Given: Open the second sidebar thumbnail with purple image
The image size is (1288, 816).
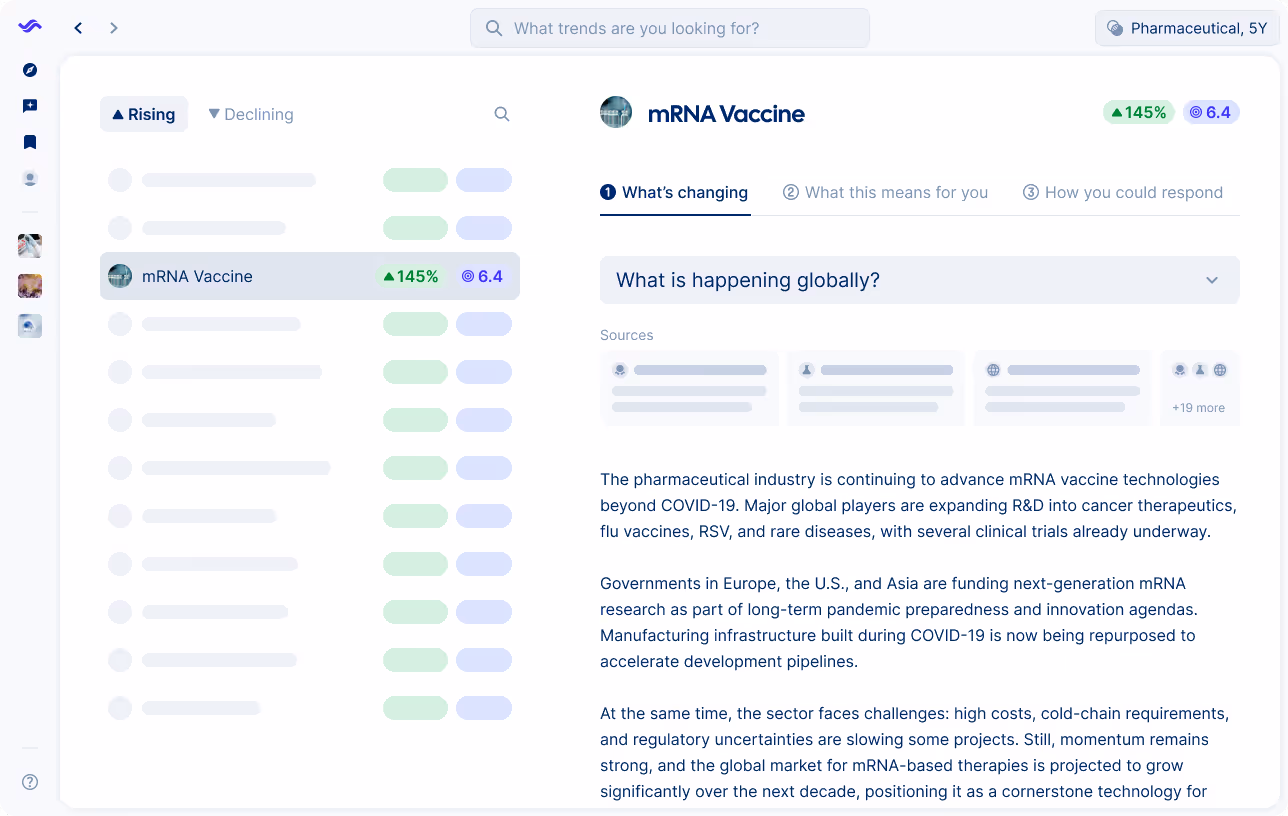Looking at the screenshot, I should point(30,286).
